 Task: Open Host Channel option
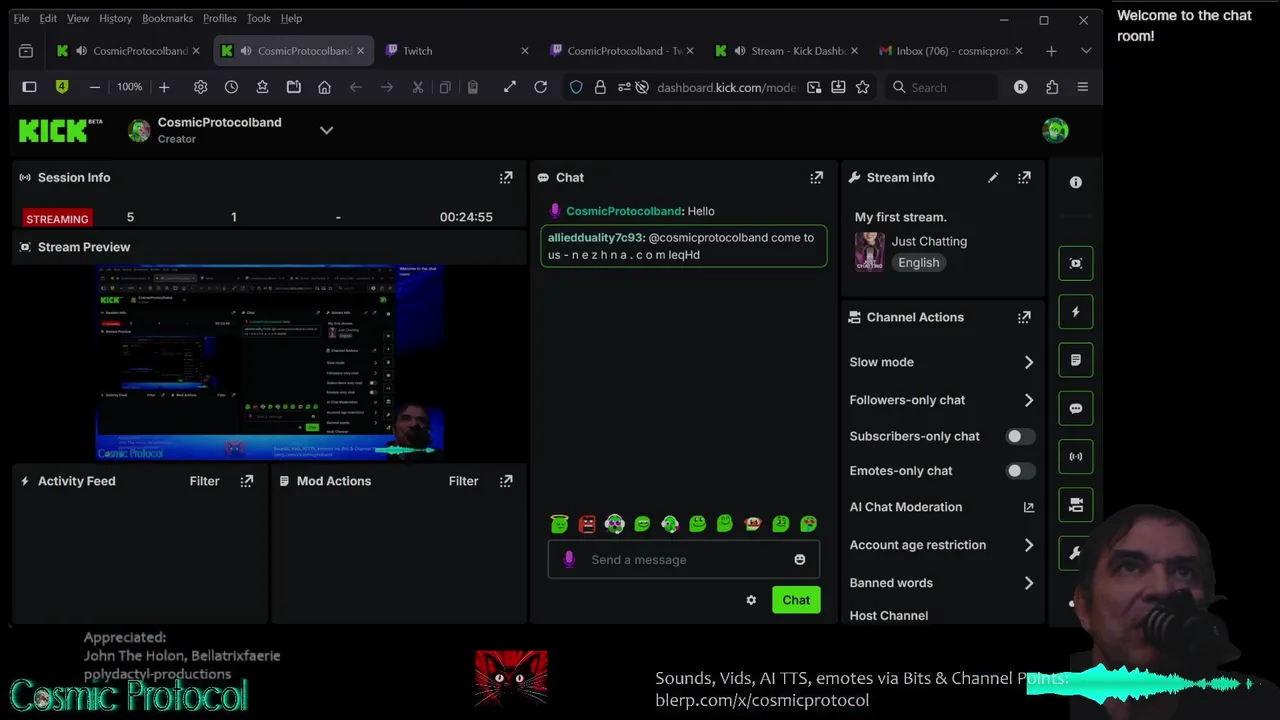(x=889, y=616)
